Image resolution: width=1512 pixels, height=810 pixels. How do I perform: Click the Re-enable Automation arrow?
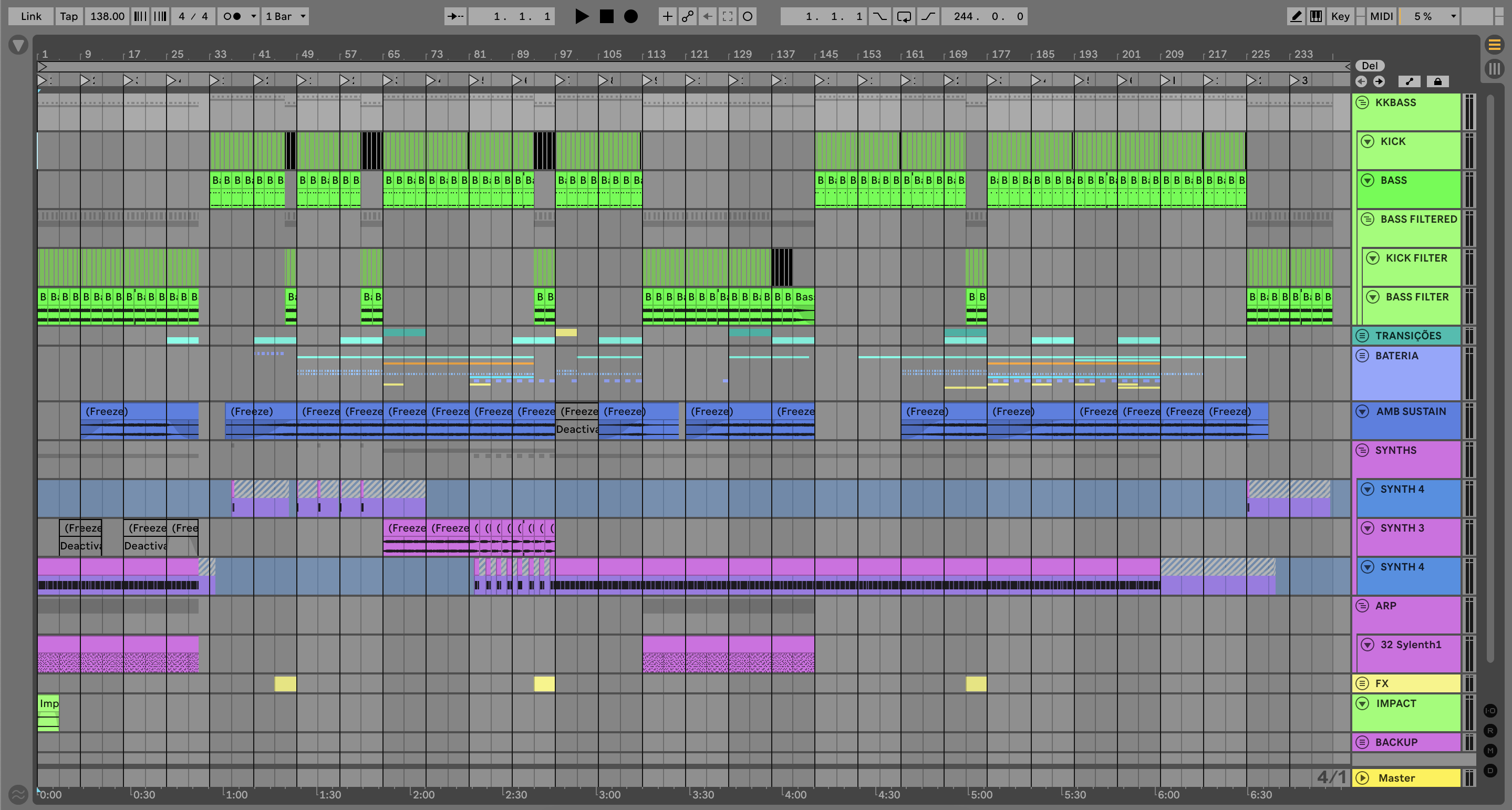pos(707,16)
